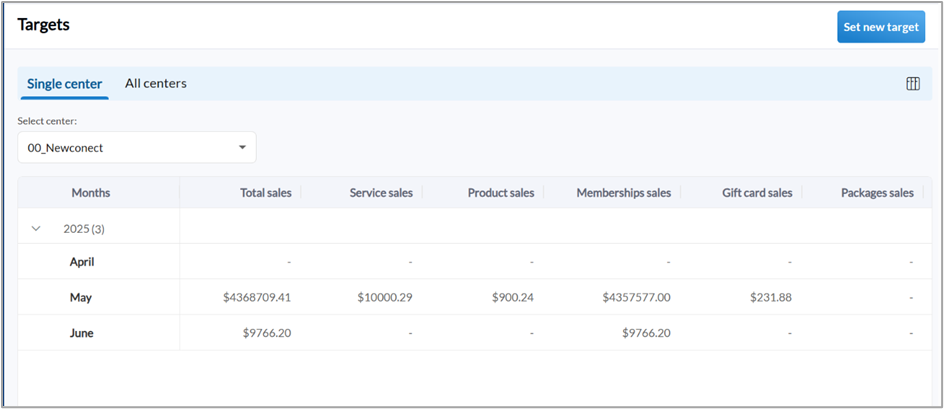Switch to the All centers tab
This screenshot has width=944, height=409.
(155, 84)
